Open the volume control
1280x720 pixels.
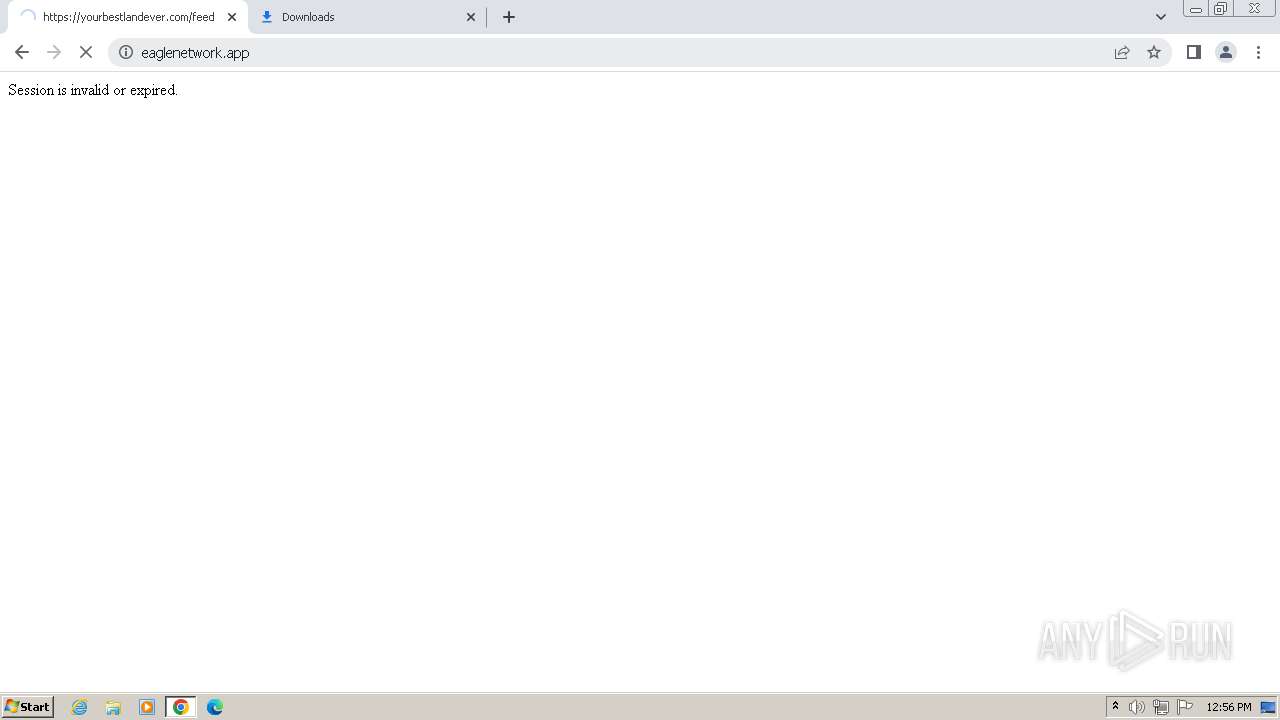1137,707
